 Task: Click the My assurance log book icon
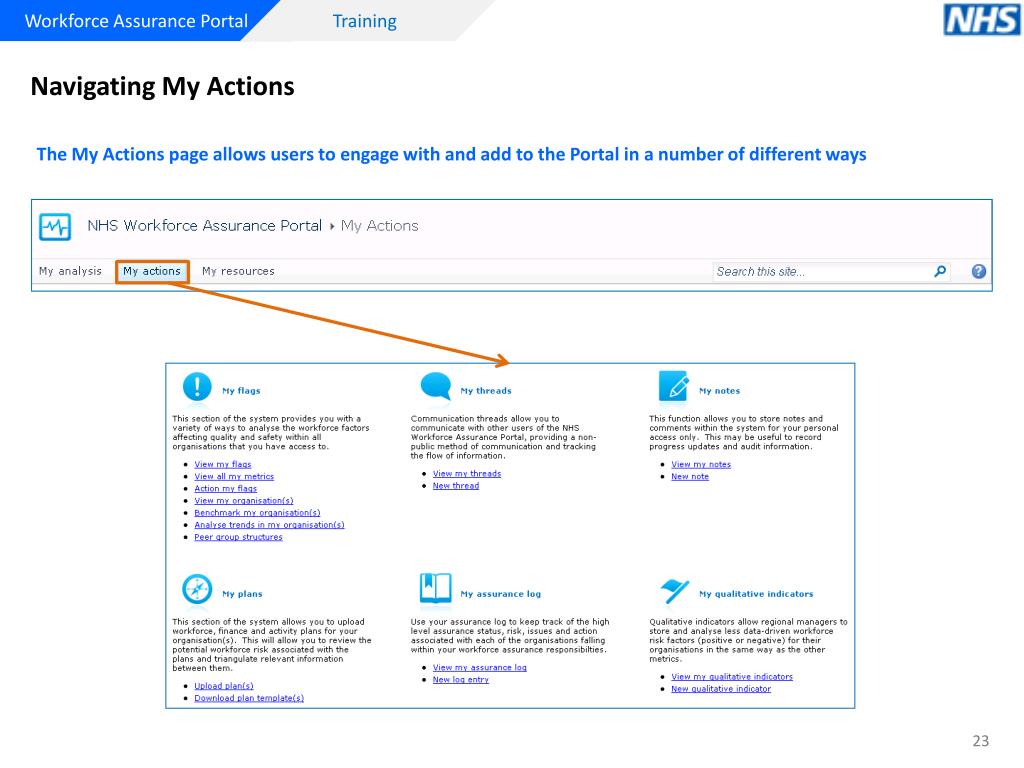pyautogui.click(x=436, y=588)
